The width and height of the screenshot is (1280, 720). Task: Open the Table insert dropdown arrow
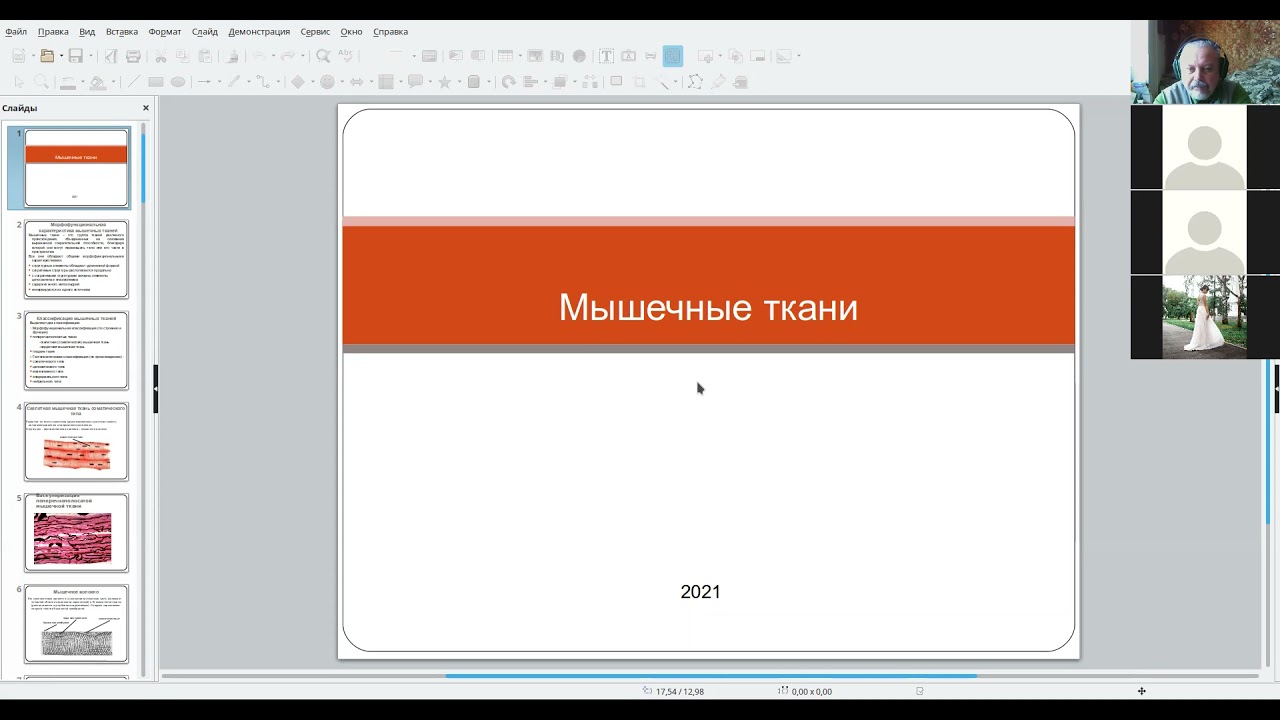tap(520, 56)
